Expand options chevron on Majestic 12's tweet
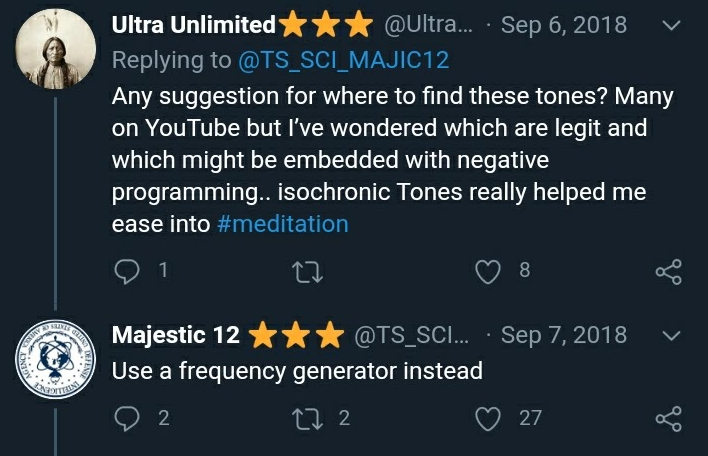The width and height of the screenshot is (708, 456). coord(672,335)
